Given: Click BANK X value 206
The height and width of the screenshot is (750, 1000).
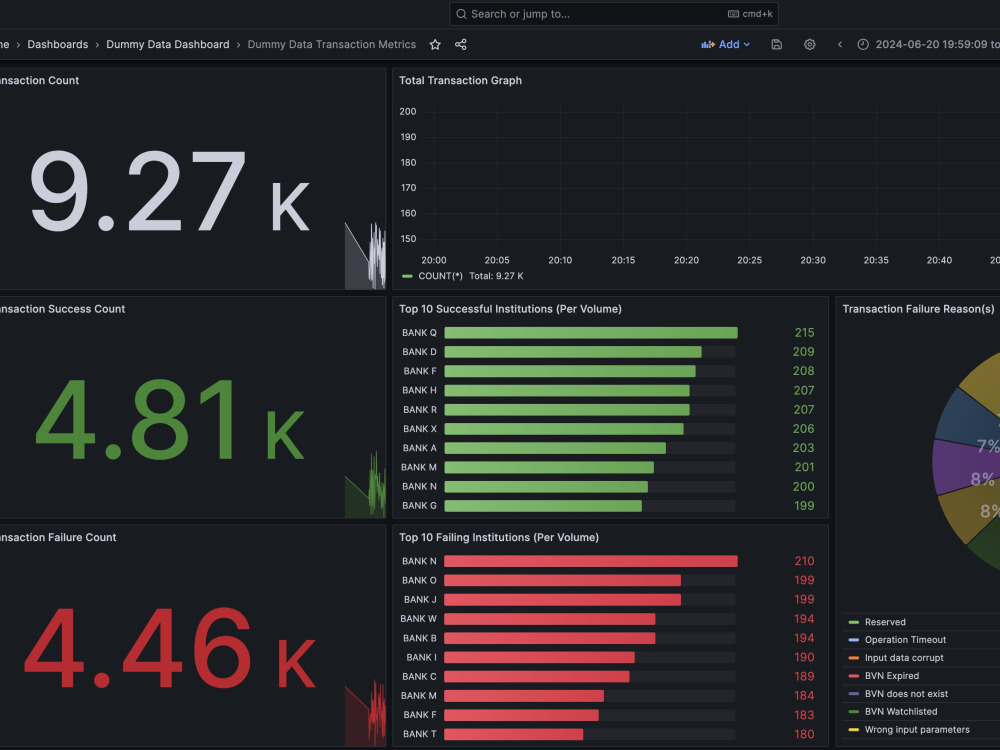Looking at the screenshot, I should tap(803, 429).
